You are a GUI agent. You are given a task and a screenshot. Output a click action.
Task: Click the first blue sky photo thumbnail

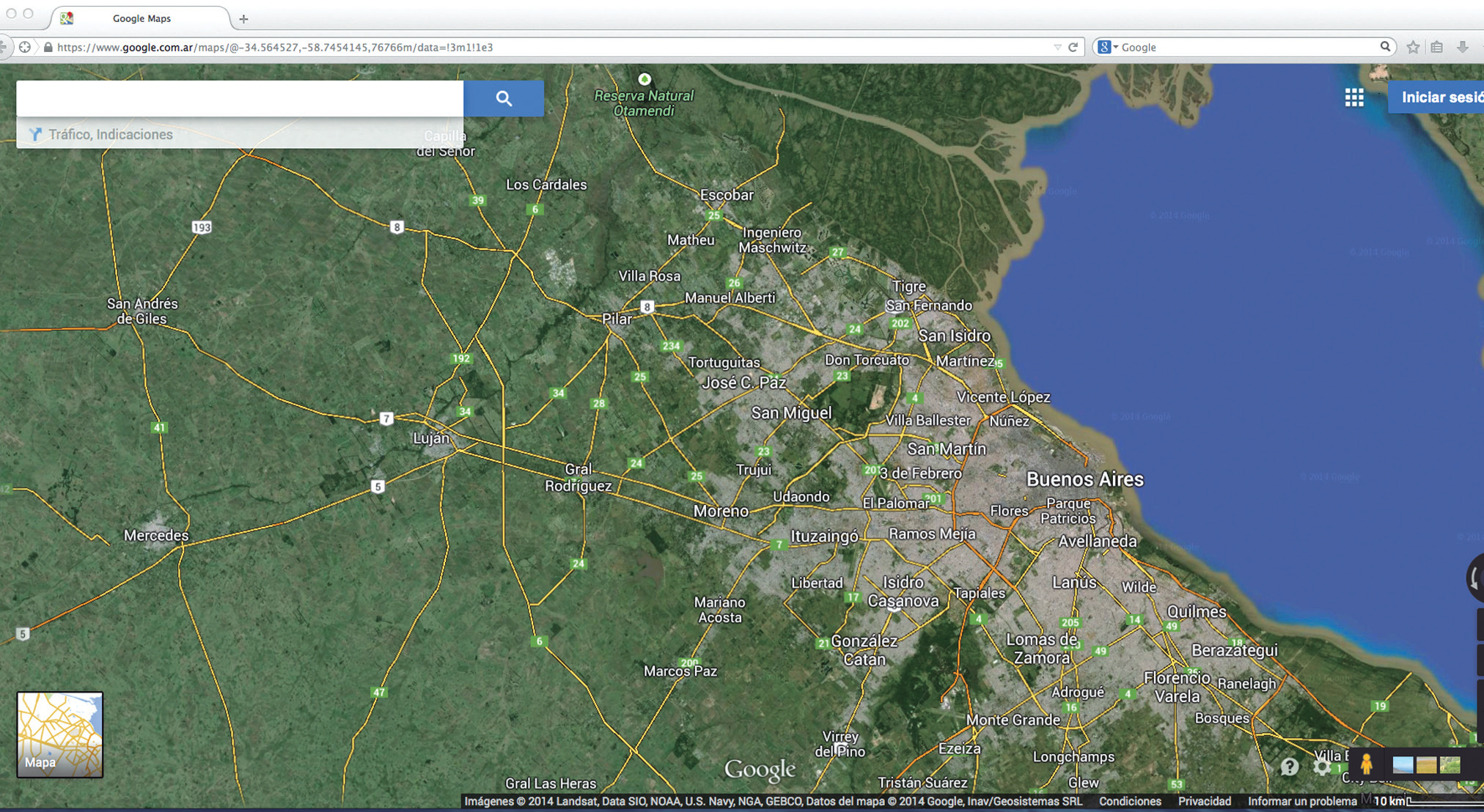1402,766
